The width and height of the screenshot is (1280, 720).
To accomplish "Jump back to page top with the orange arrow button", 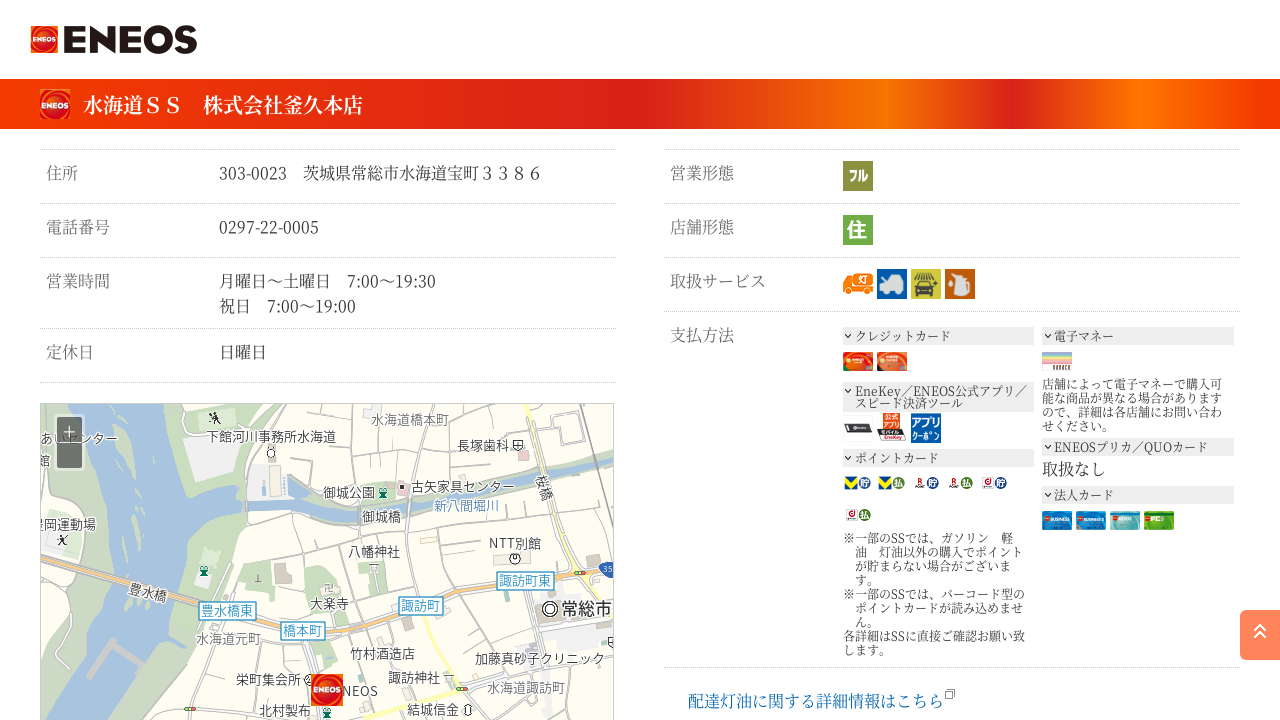I will [x=1260, y=635].
